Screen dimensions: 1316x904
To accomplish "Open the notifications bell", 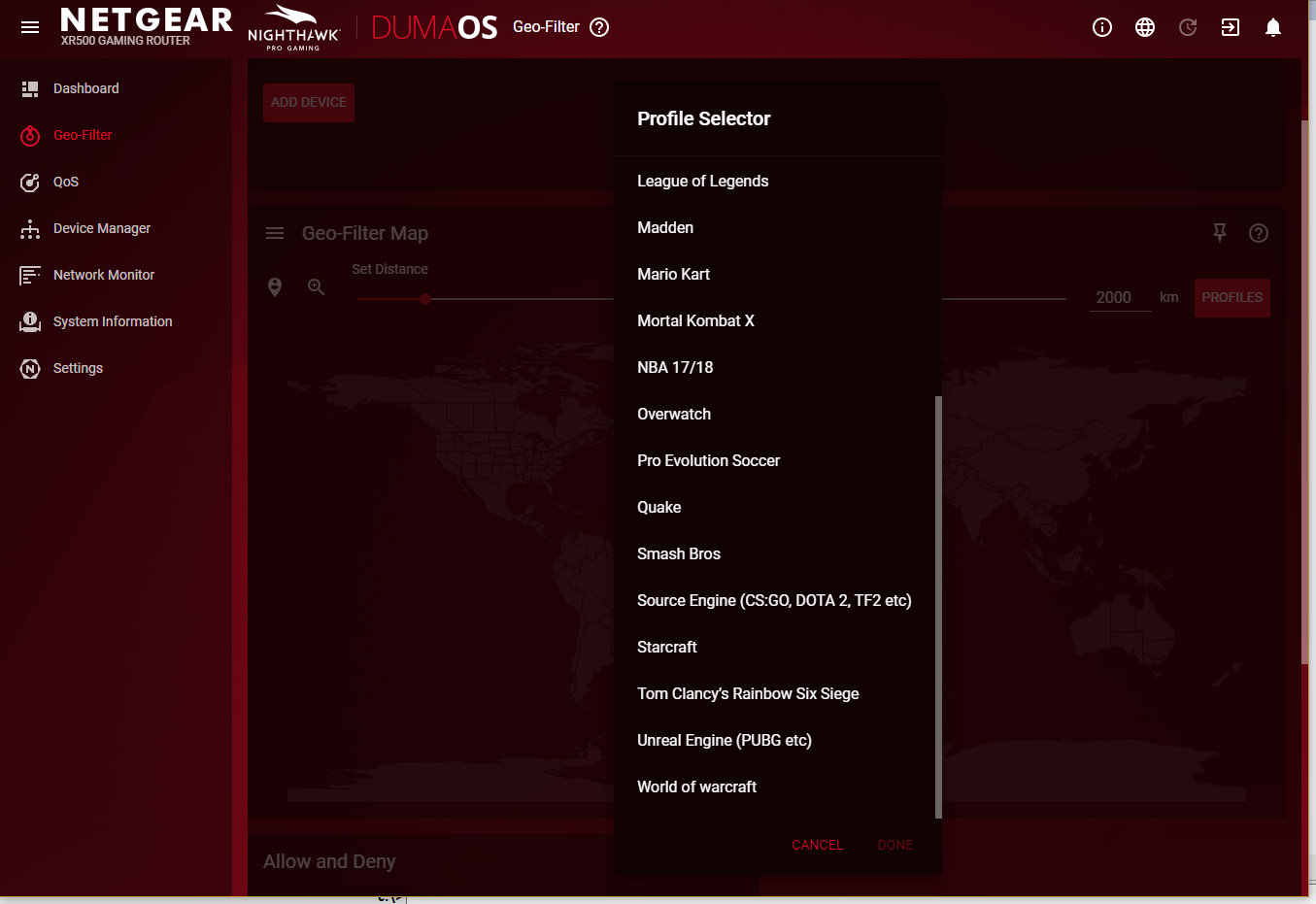I will click(x=1273, y=27).
